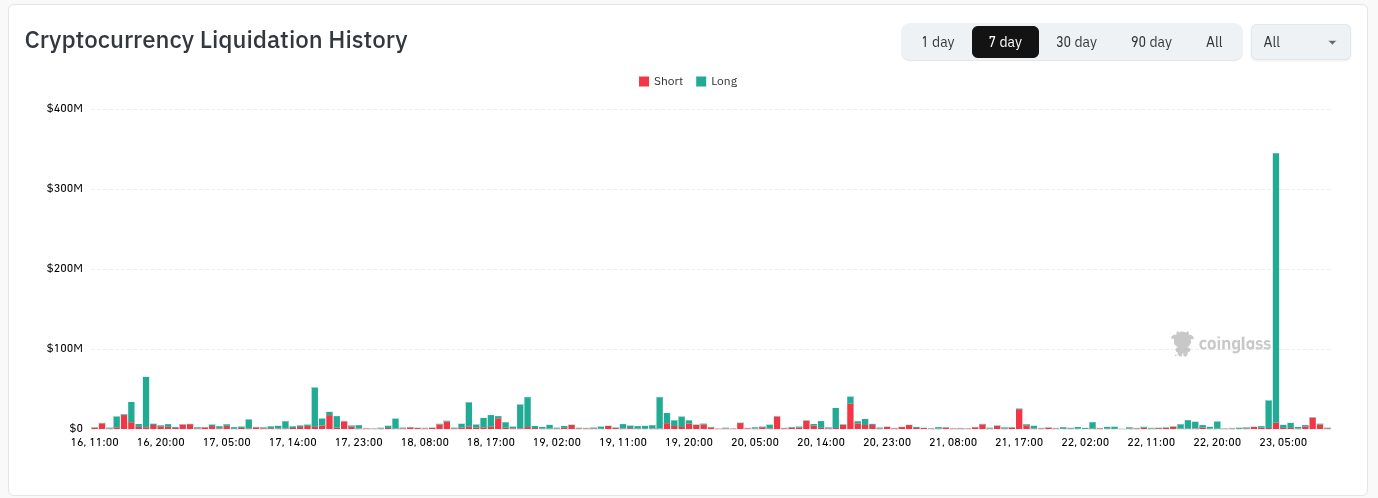Click the red Short legend color square
The height and width of the screenshot is (498, 1378).
(x=644, y=81)
